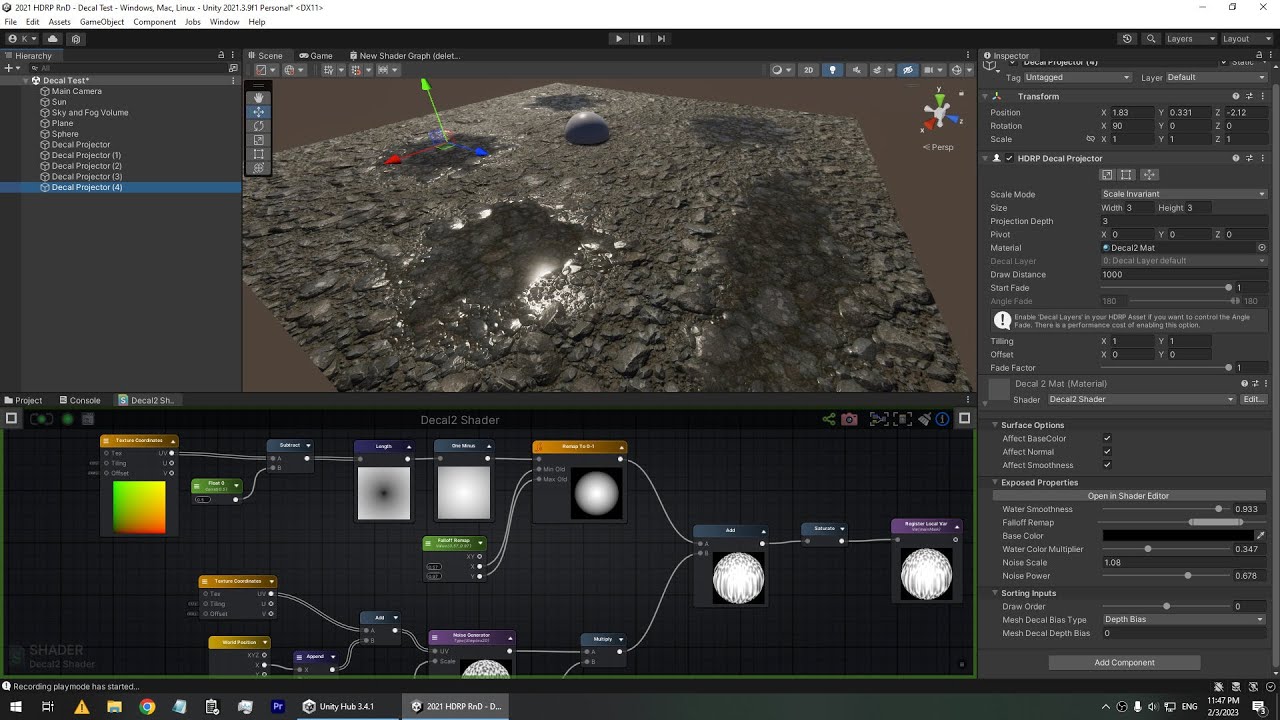Click Share icon in Shader Graph toolbar
This screenshot has width=1280, height=720.
point(828,420)
